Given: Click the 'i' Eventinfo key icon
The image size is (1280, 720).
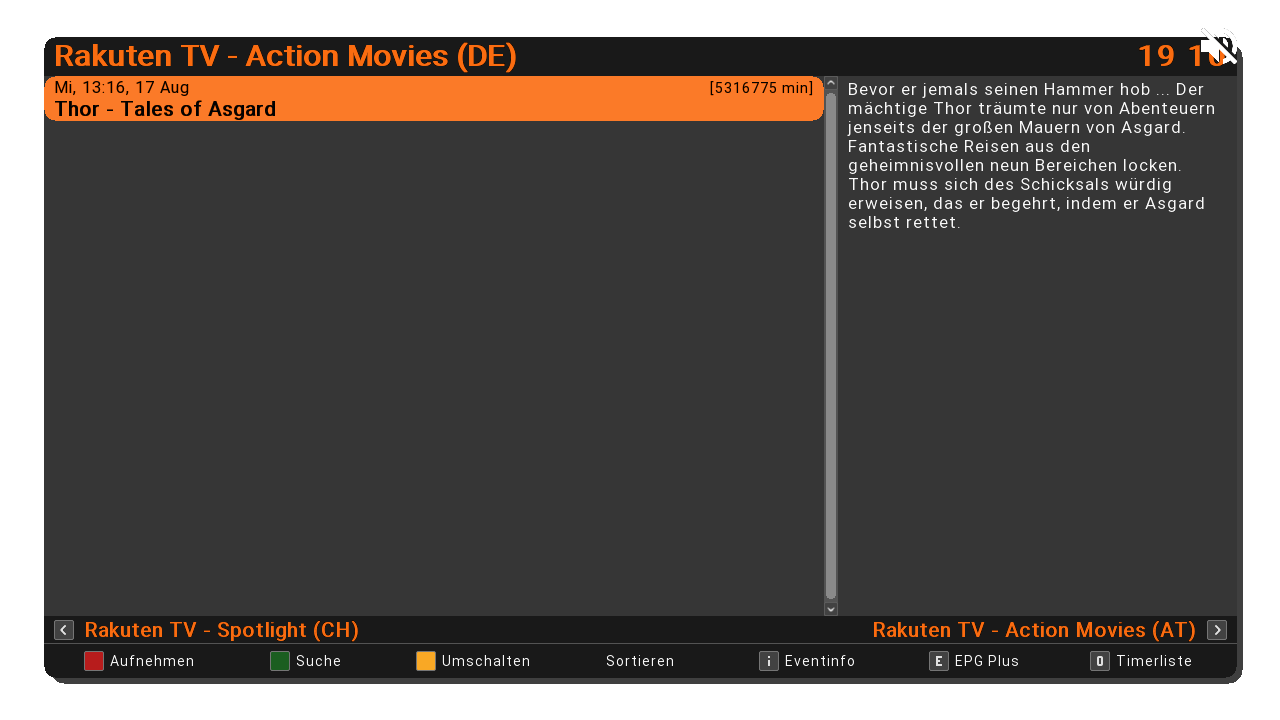Looking at the screenshot, I should pos(768,661).
